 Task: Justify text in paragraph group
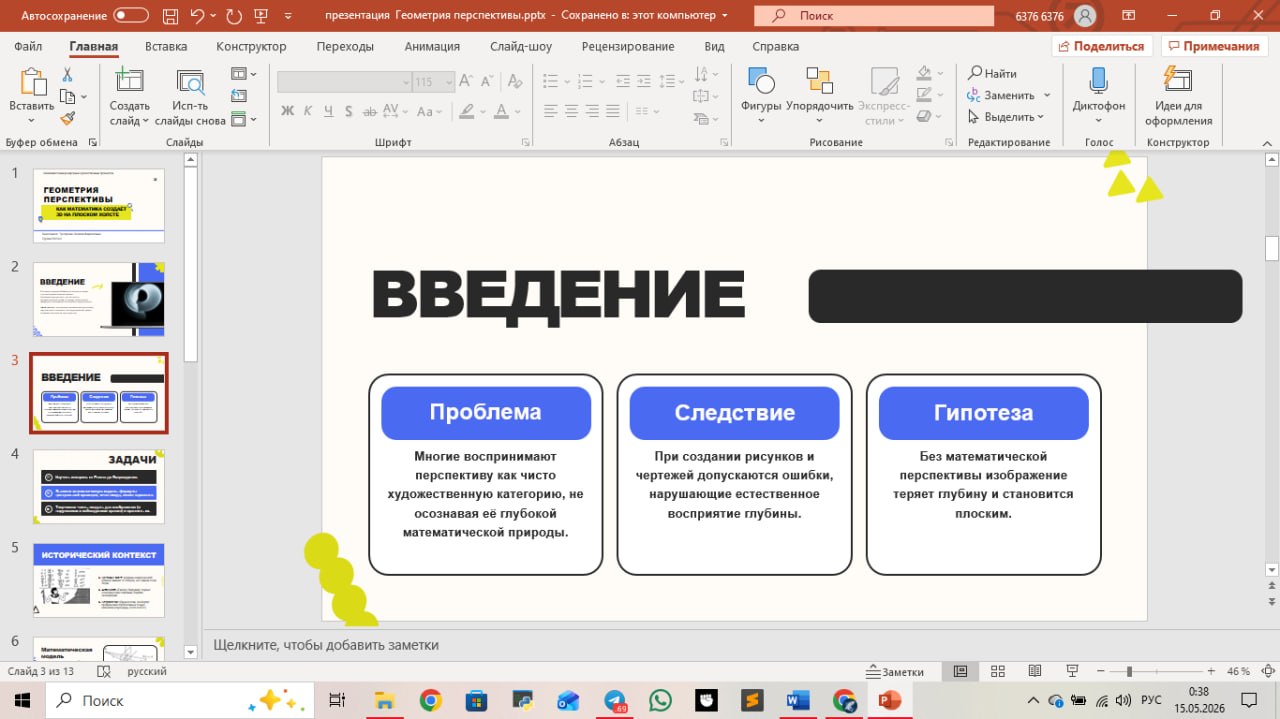click(612, 111)
